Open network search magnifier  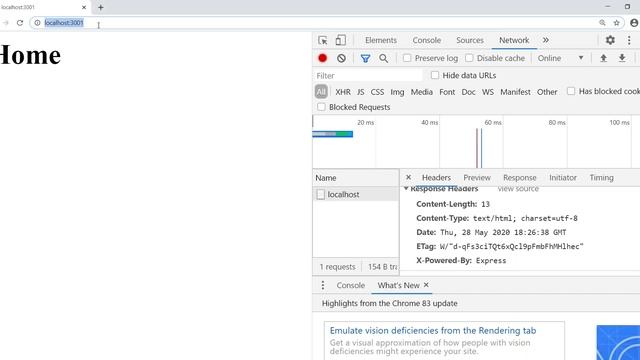click(383, 58)
